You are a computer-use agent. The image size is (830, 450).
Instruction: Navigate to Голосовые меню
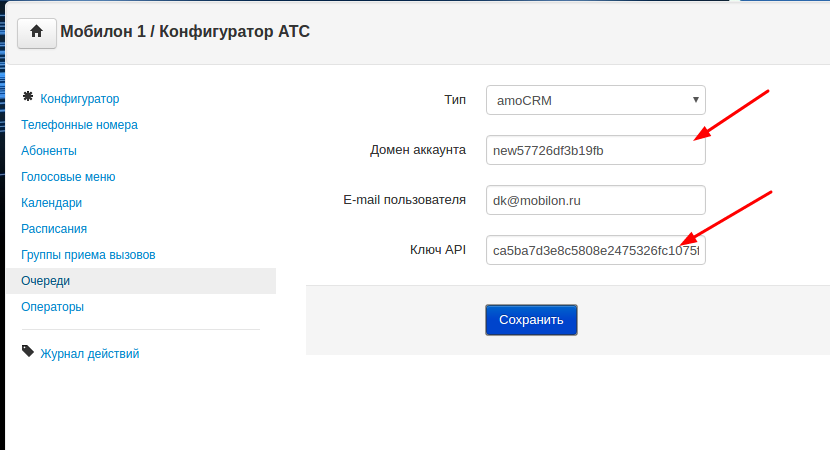pyautogui.click(x=68, y=177)
